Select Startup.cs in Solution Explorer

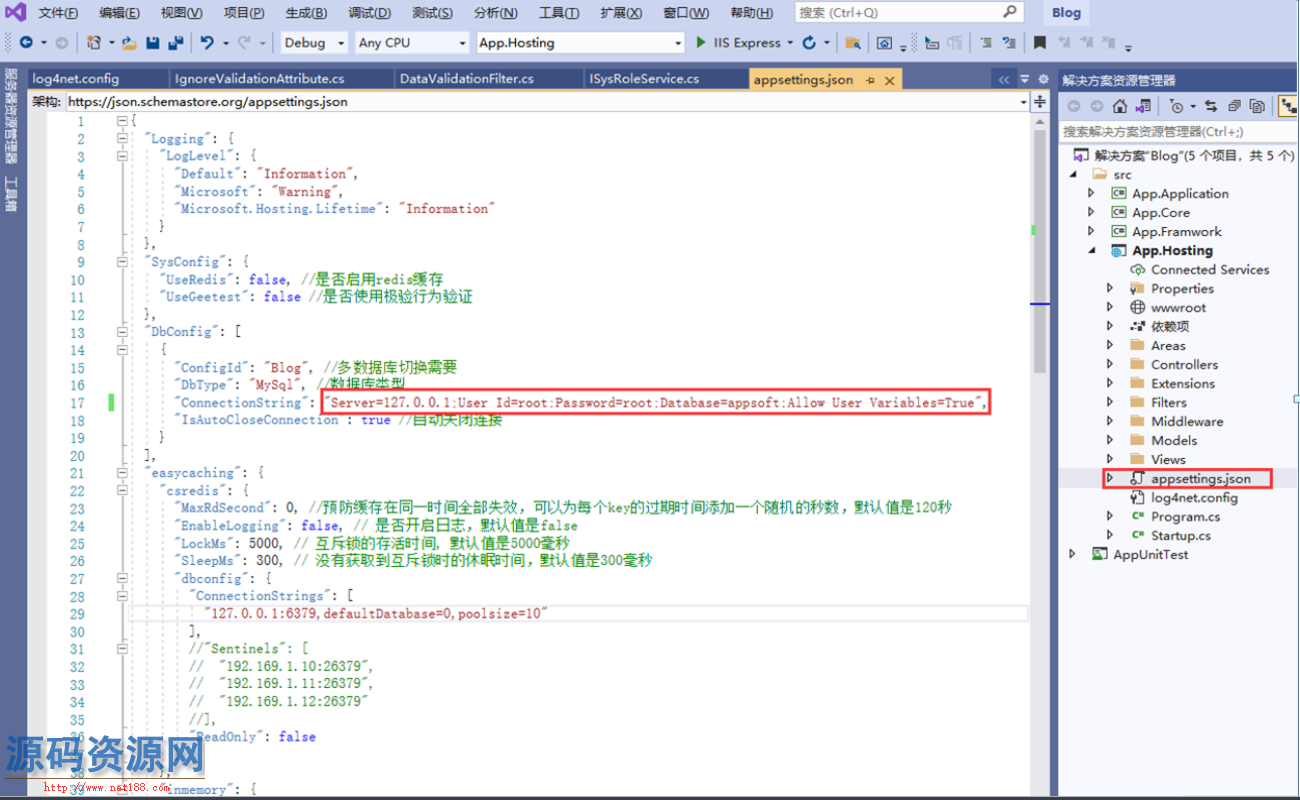(x=1180, y=536)
